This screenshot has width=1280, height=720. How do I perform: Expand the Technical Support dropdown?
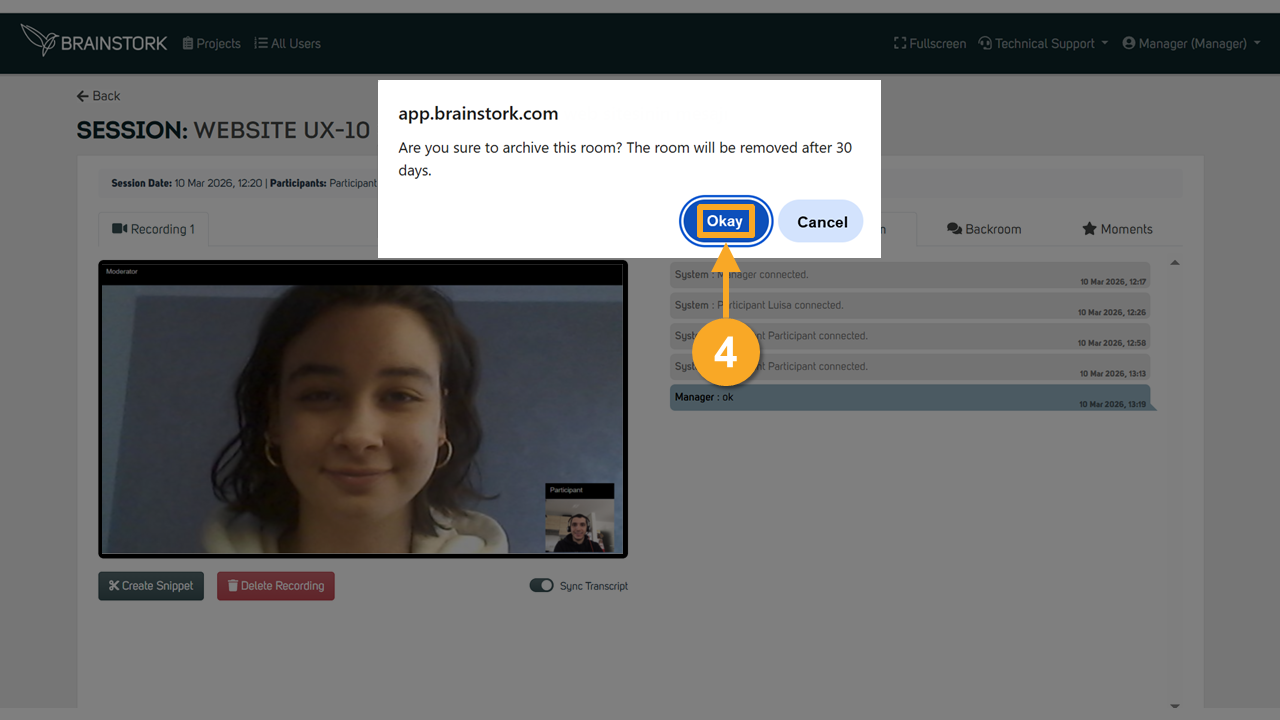(1043, 43)
